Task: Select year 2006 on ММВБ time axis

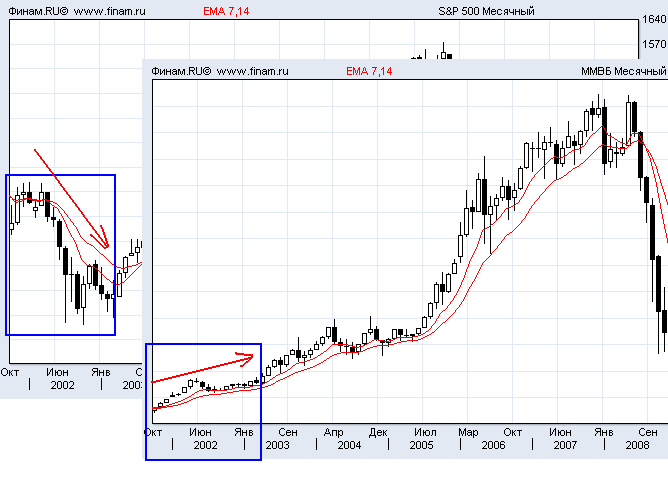Action: pos(493,445)
